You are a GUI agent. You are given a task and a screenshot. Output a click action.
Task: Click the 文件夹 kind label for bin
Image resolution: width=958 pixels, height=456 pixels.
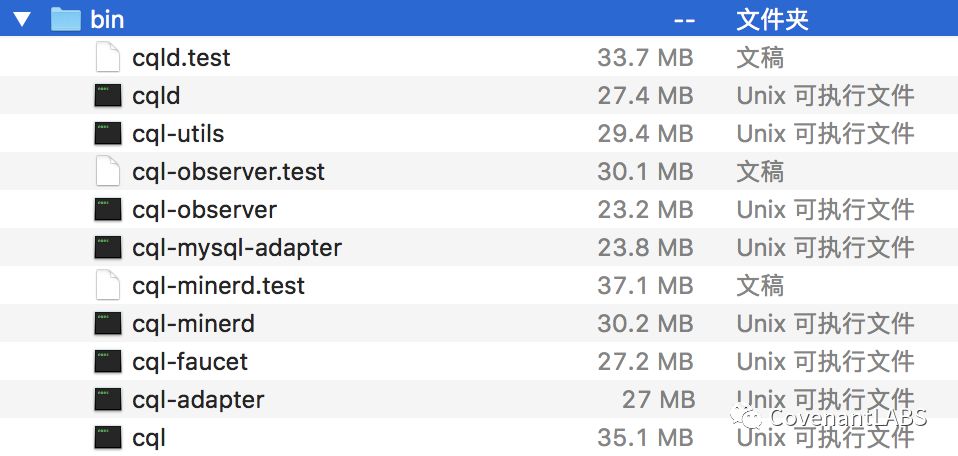click(x=772, y=20)
